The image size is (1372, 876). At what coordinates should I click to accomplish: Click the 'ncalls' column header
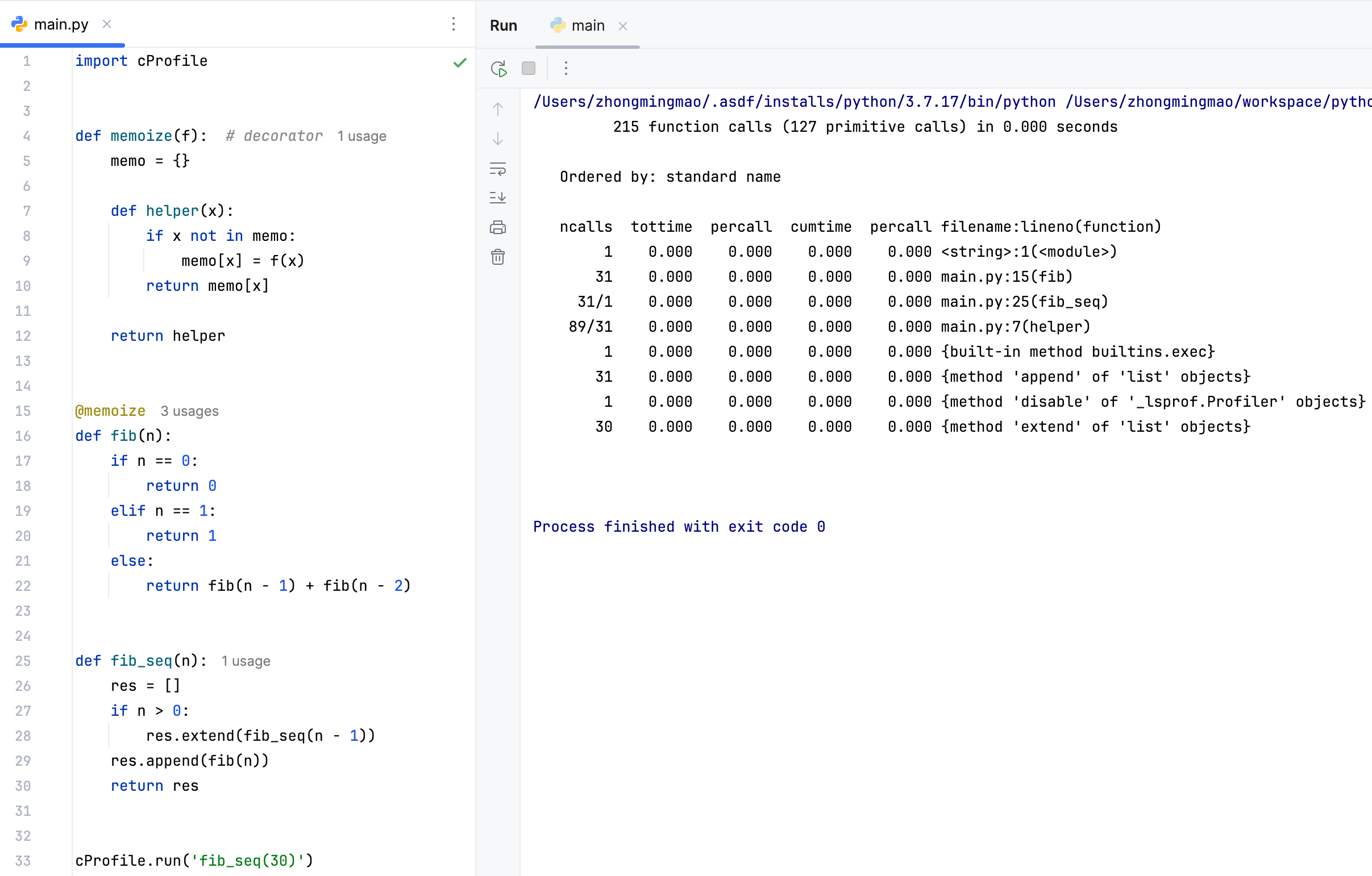coord(587,227)
